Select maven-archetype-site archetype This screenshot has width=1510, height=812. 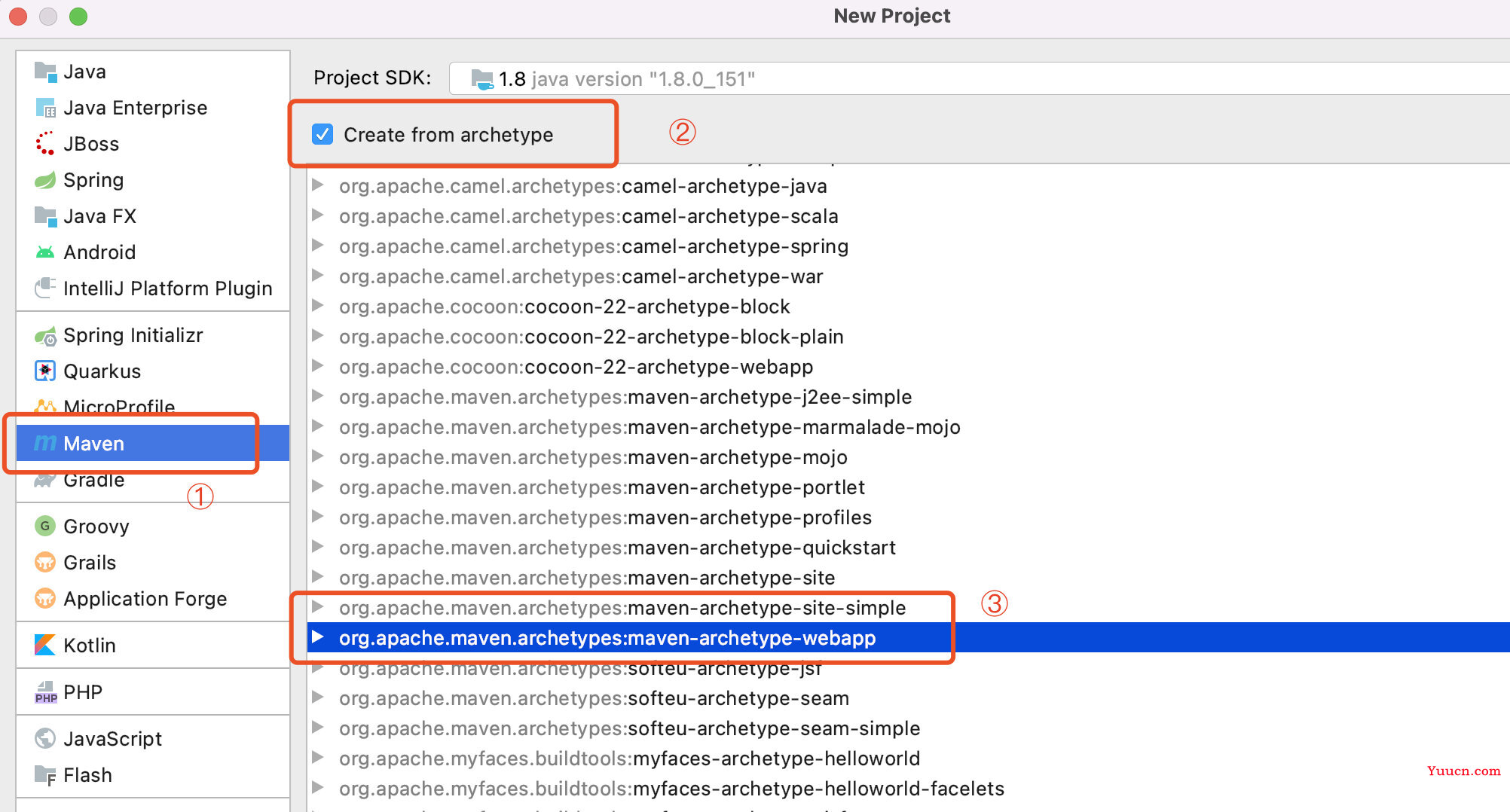(x=909, y=578)
